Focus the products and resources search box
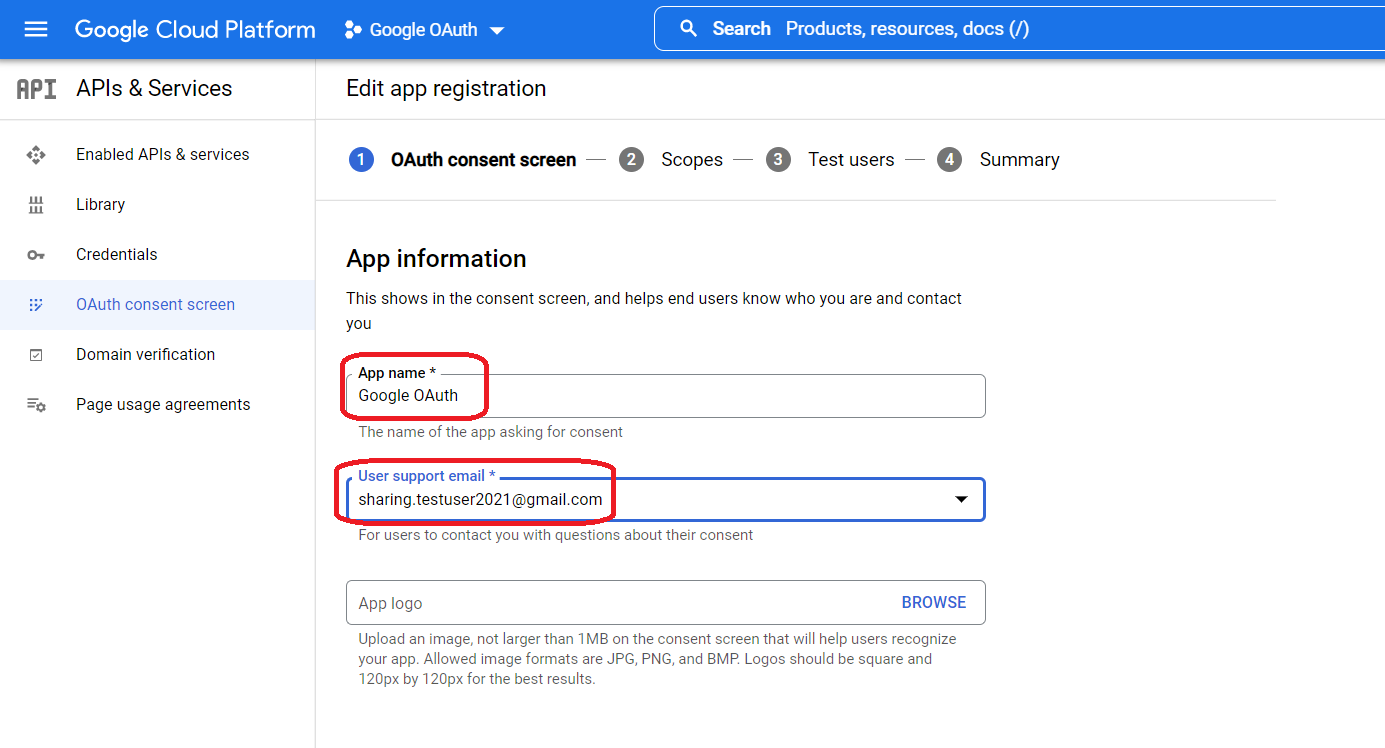Screen dimensions: 1385x748 pos(1000,29)
